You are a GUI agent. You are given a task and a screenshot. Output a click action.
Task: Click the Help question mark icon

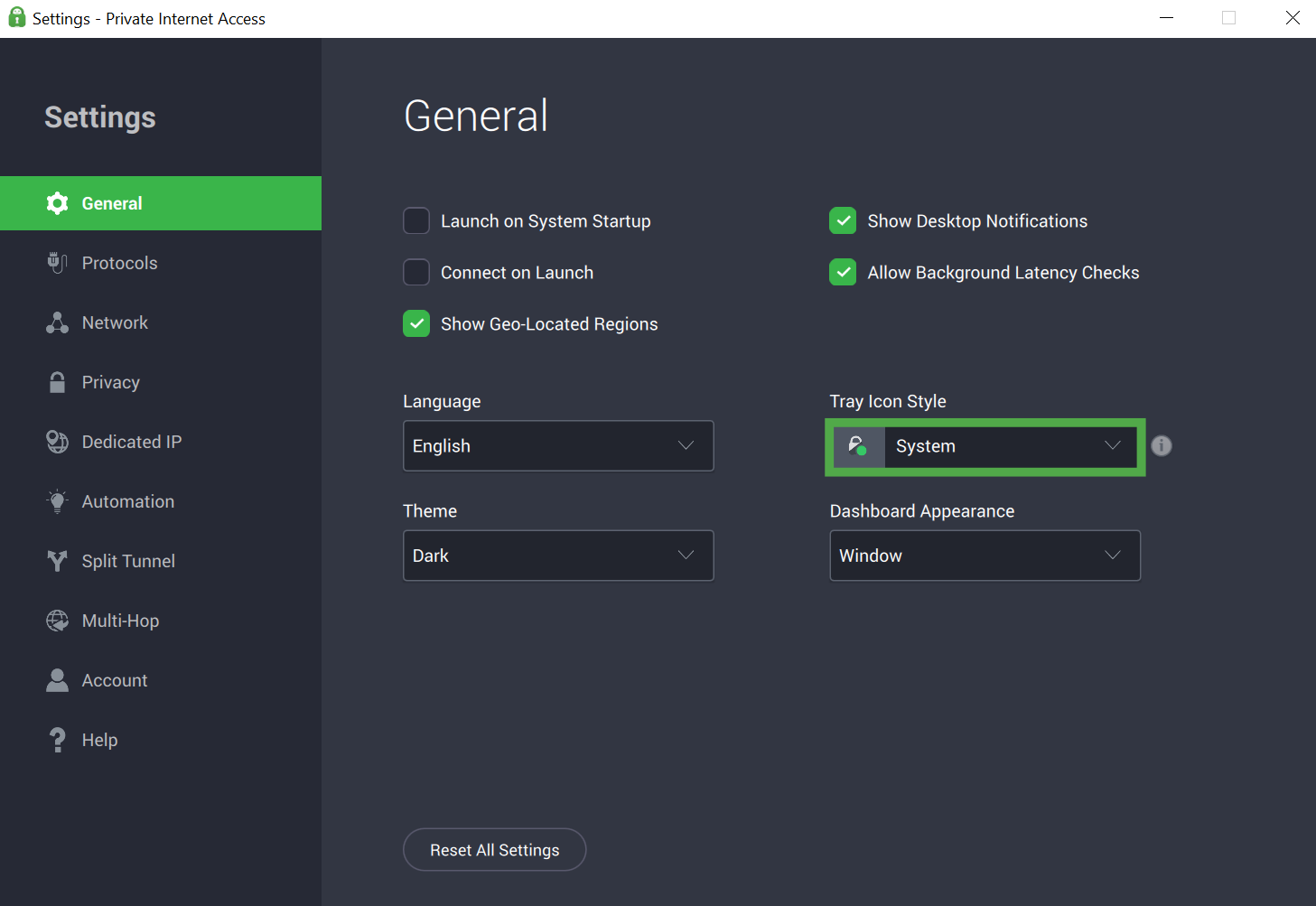coord(57,740)
